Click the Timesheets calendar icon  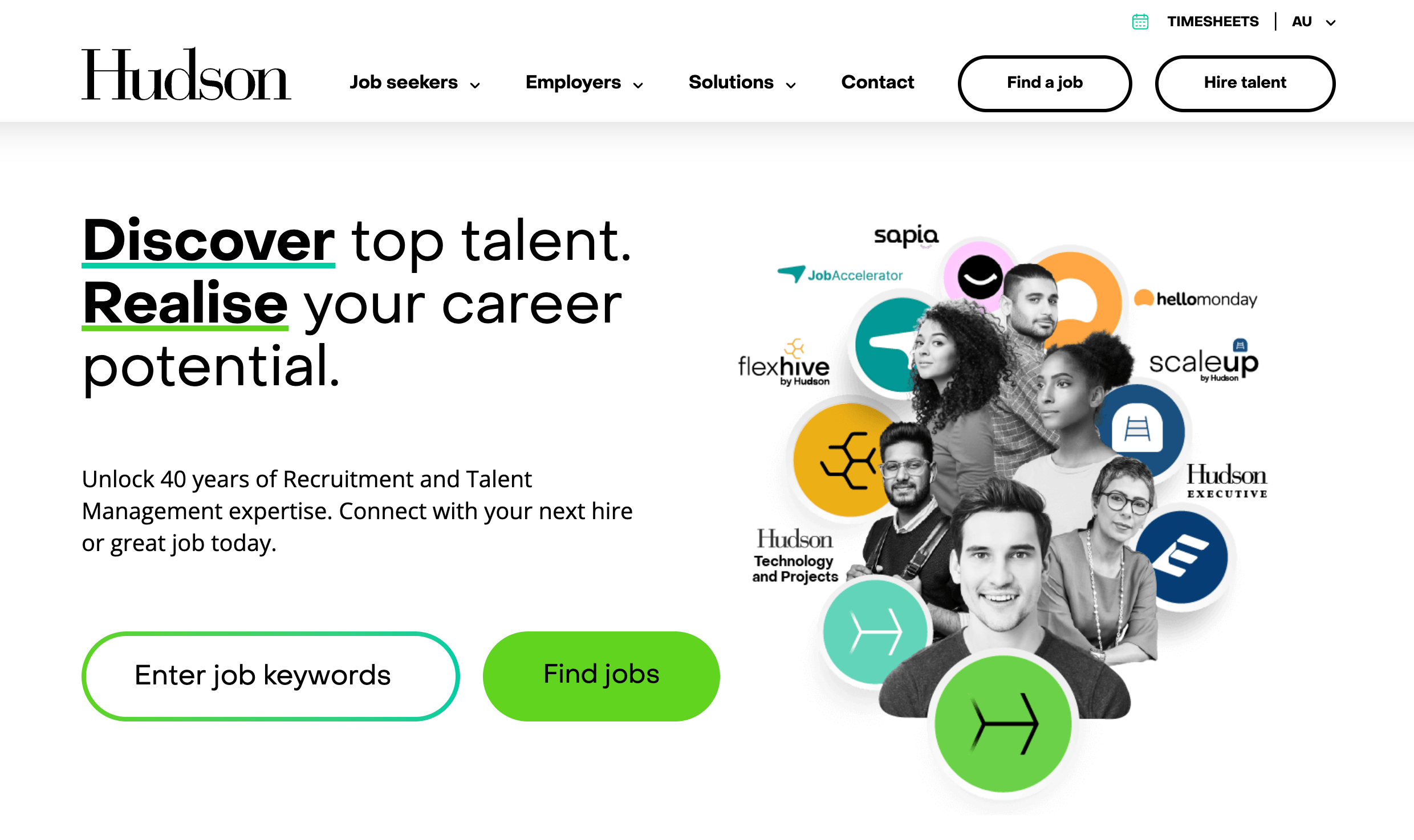coord(1140,22)
